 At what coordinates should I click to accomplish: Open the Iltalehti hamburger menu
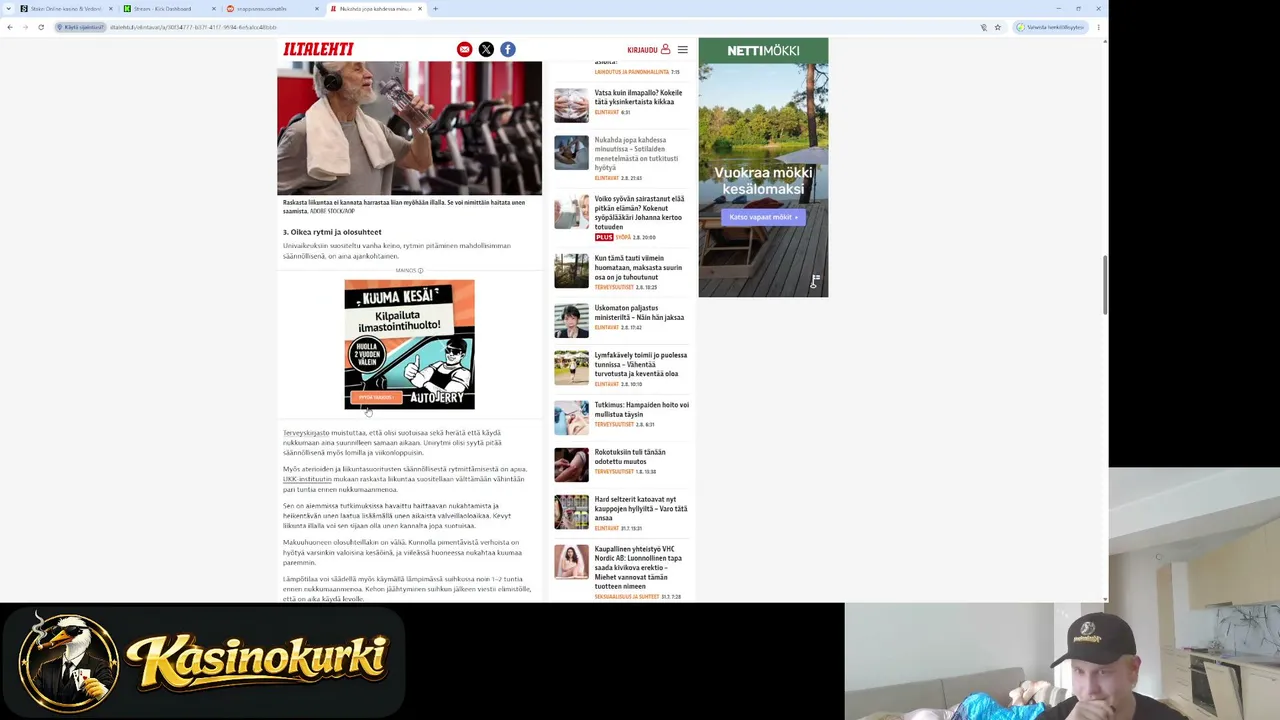(x=682, y=49)
